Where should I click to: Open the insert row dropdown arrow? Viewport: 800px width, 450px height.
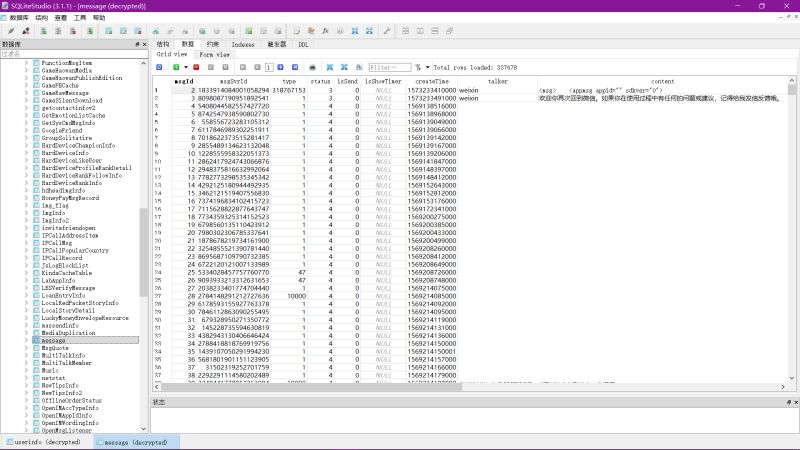pos(186,67)
